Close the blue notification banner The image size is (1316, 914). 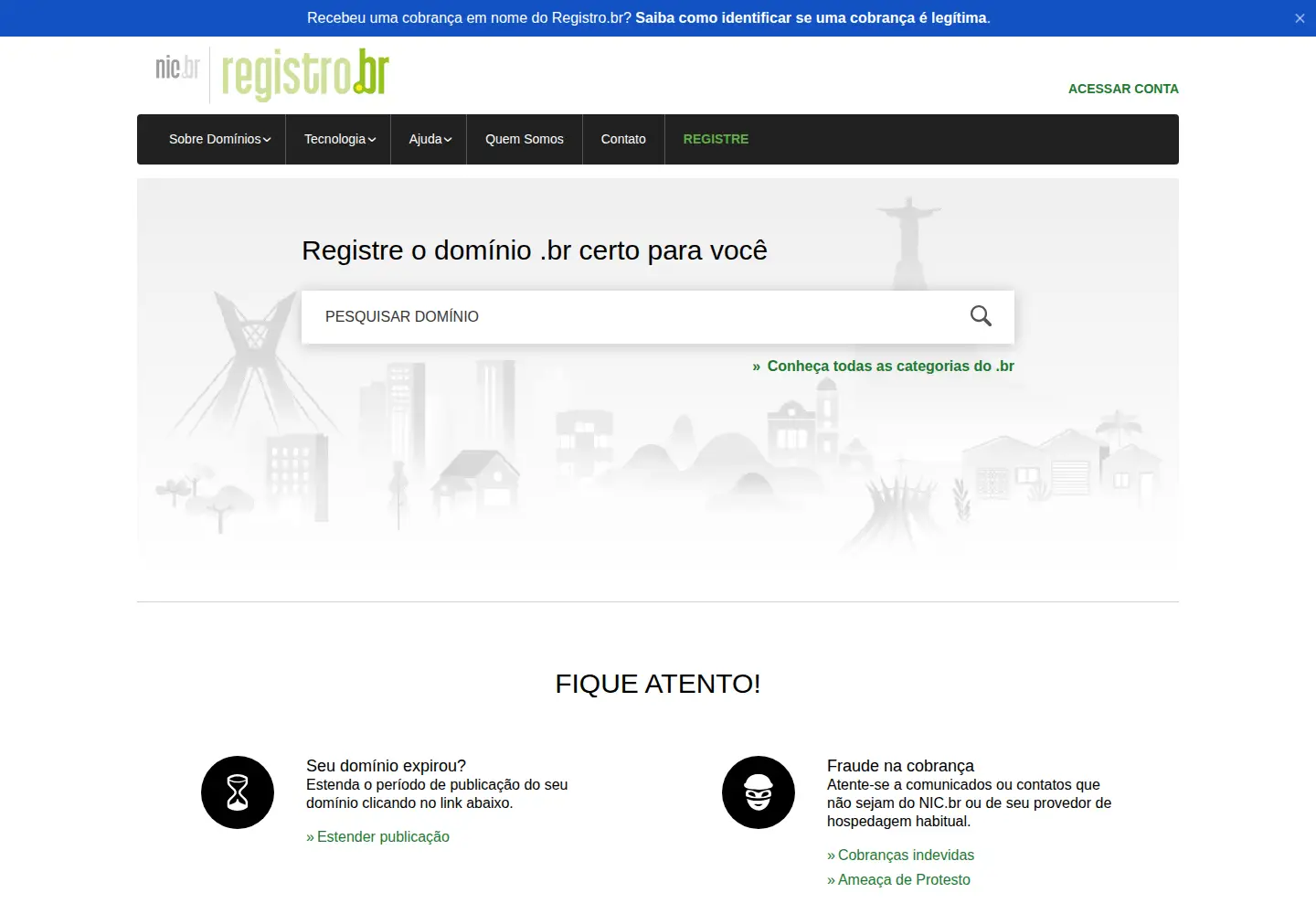point(1300,18)
